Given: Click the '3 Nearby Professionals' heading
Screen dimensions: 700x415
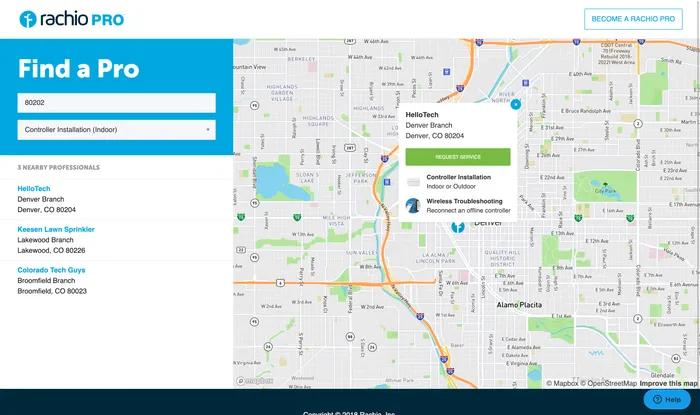Looking at the screenshot, I should [x=58, y=168].
